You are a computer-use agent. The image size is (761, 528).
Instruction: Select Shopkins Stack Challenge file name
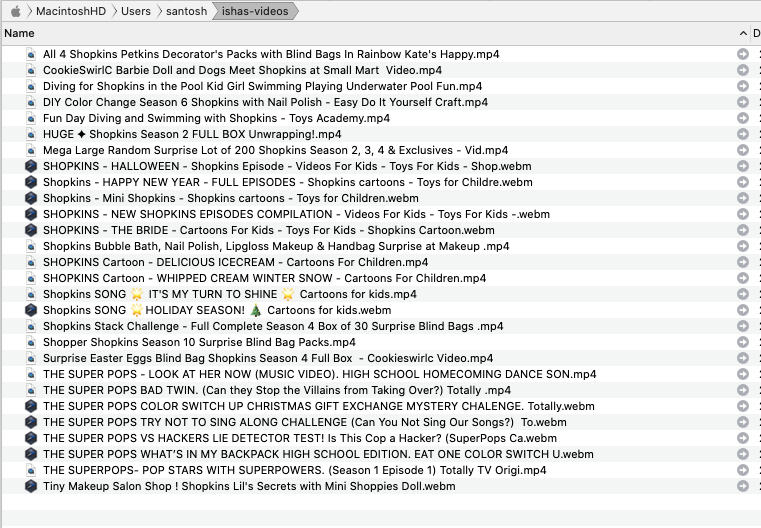(x=273, y=327)
